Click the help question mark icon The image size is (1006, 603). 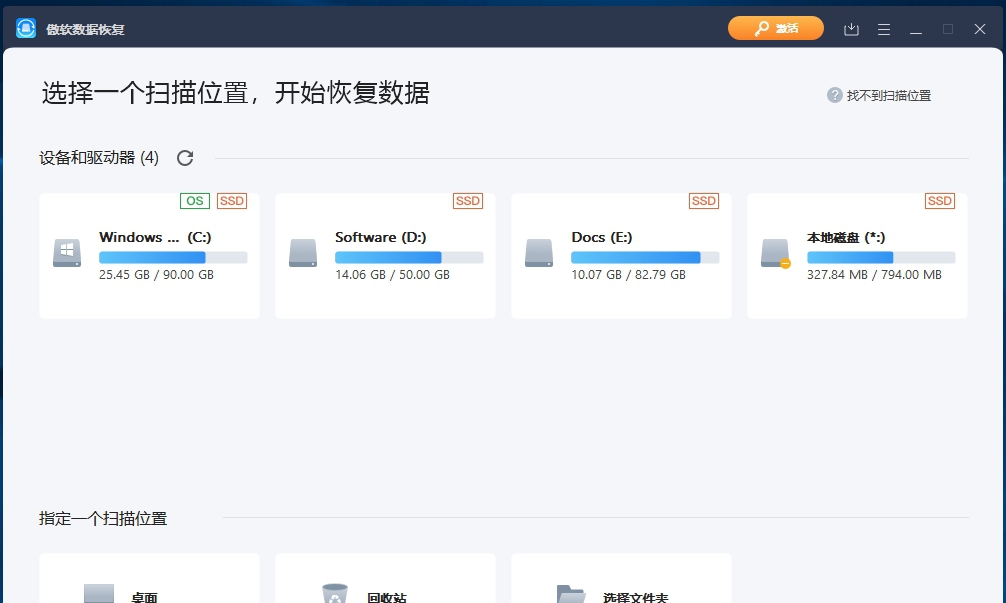coord(833,95)
